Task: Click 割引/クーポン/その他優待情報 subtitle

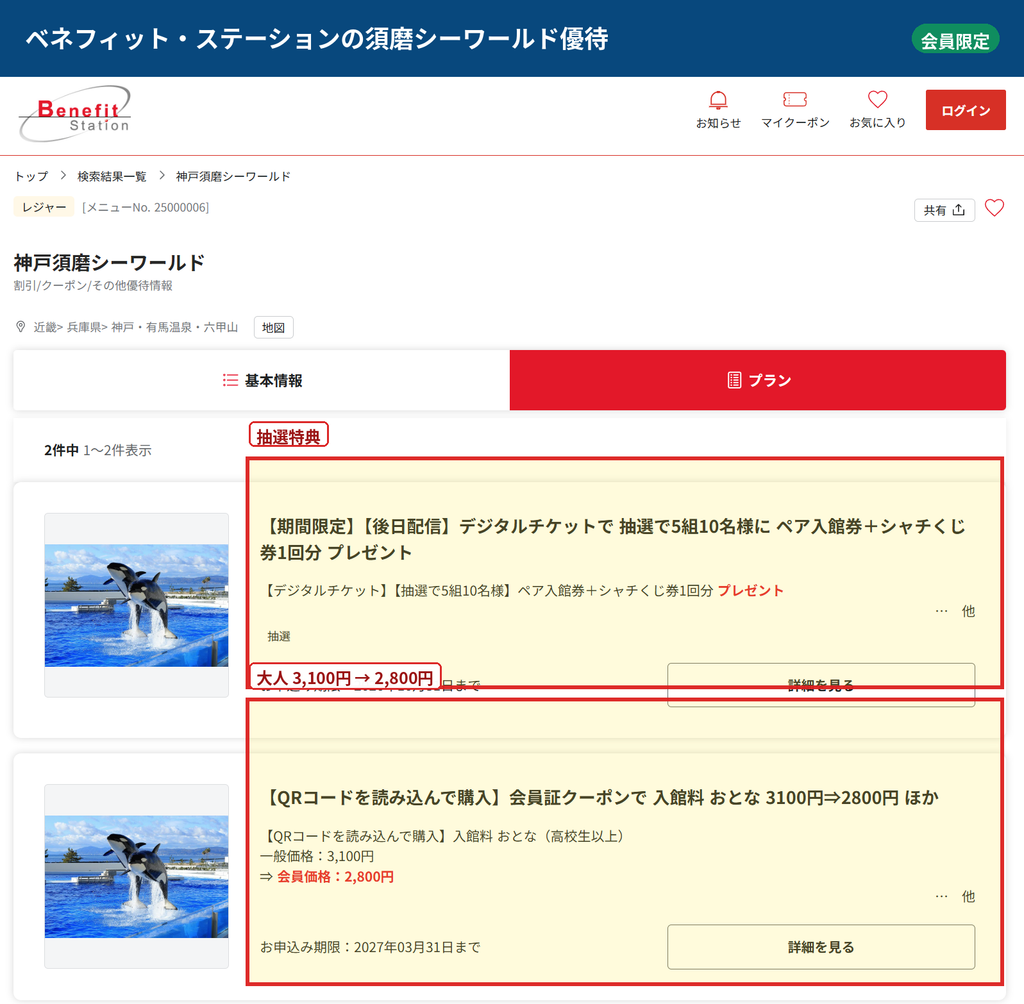Action: pyautogui.click(x=93, y=285)
